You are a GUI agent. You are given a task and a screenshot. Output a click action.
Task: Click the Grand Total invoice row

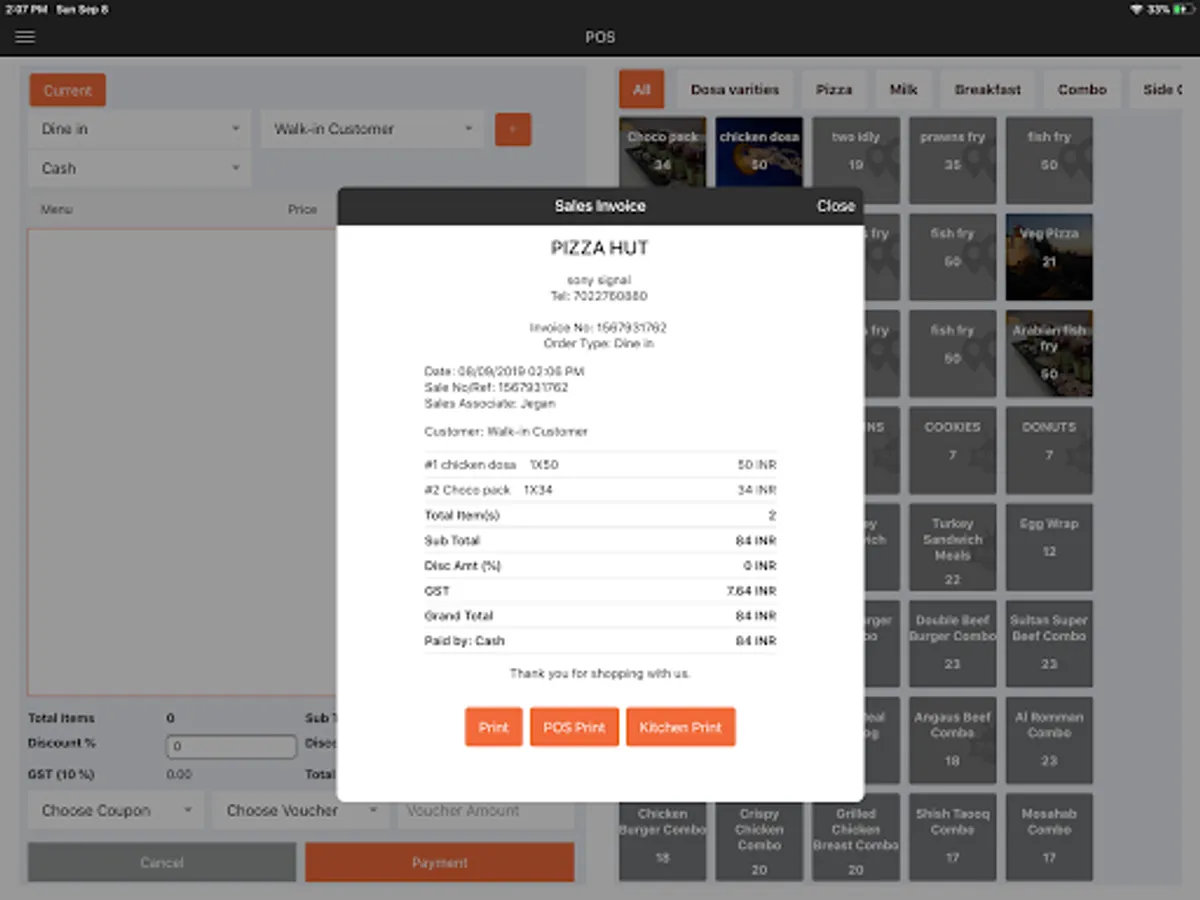click(x=600, y=616)
